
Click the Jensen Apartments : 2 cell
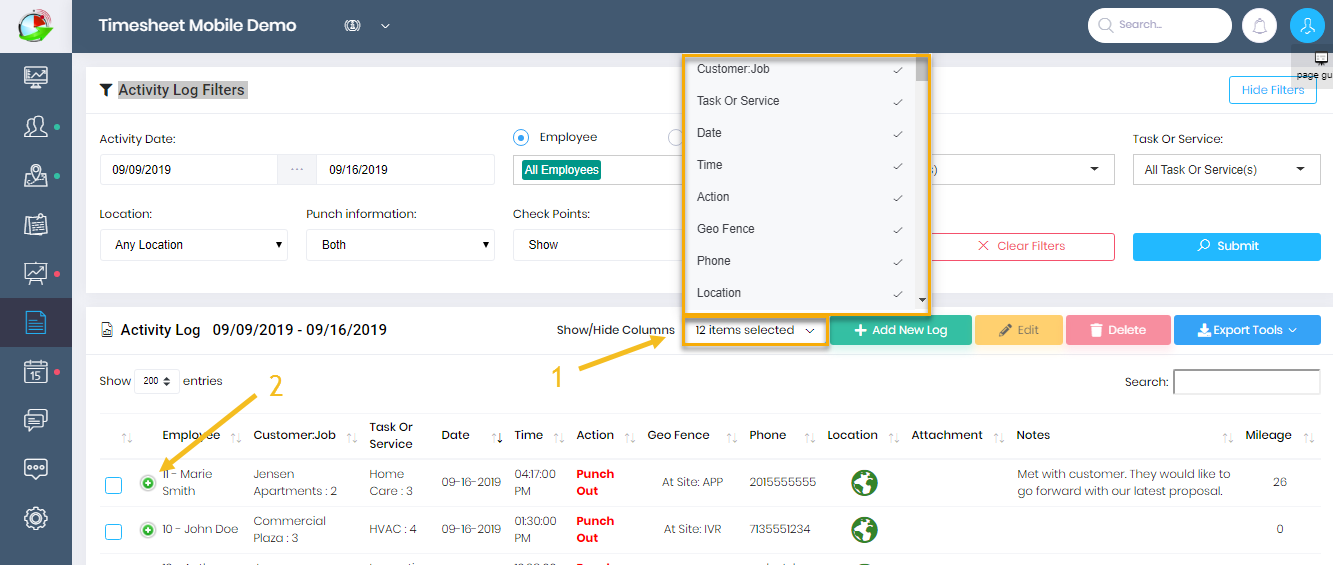click(x=295, y=483)
